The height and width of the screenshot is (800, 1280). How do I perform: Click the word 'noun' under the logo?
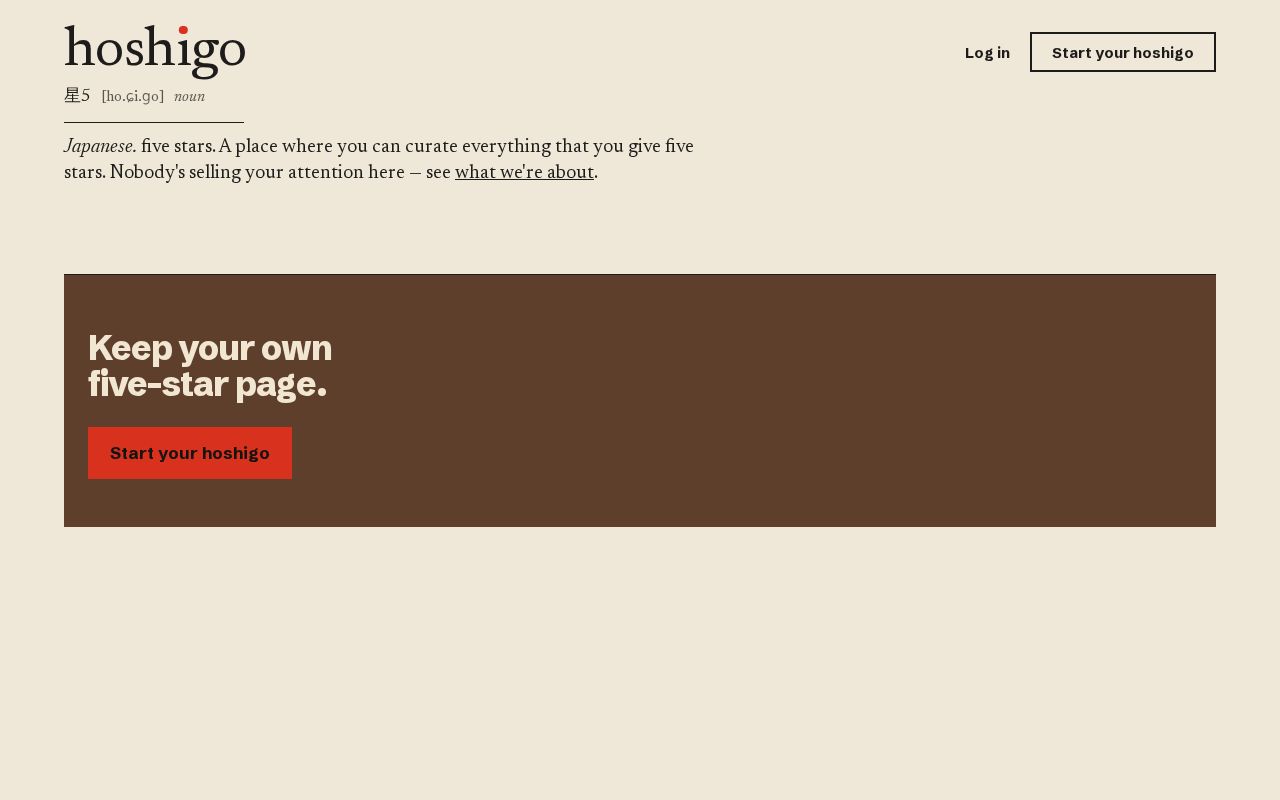190,97
